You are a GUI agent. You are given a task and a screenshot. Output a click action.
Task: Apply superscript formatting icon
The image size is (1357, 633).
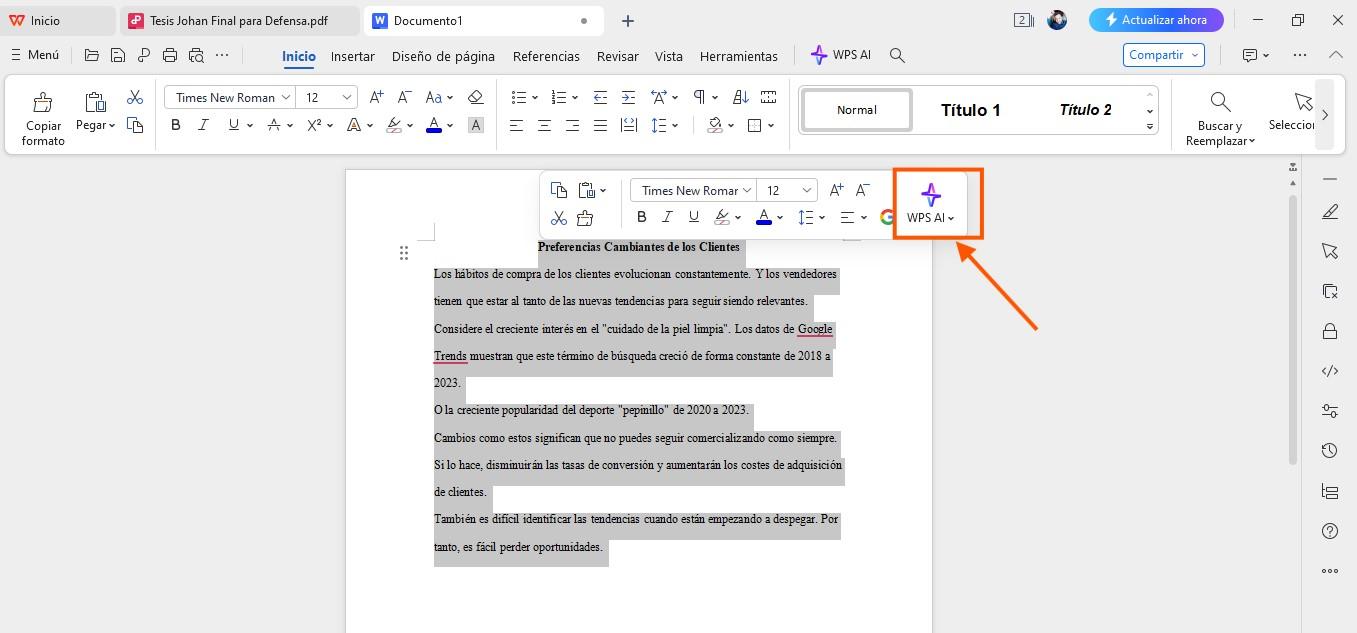pos(314,124)
